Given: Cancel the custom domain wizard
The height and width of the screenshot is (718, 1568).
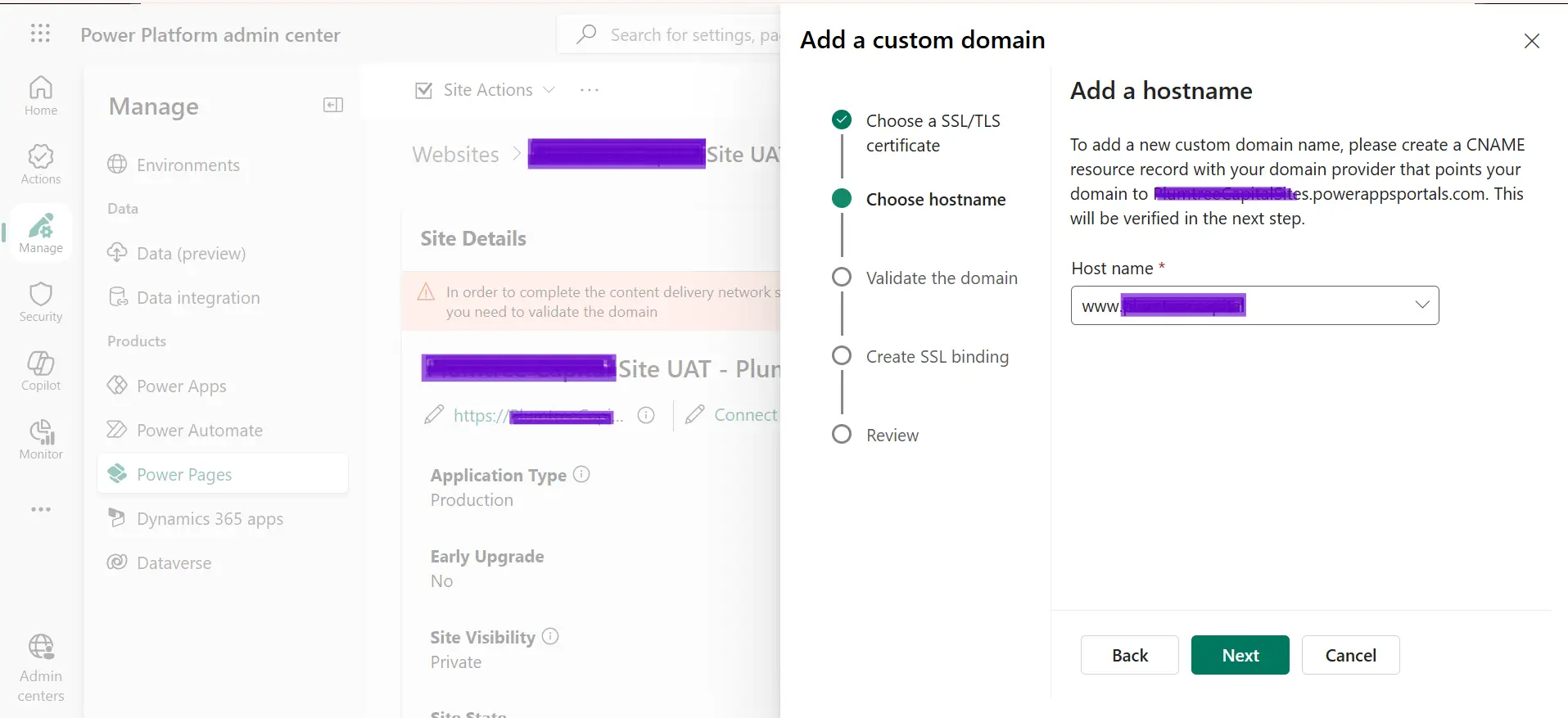Looking at the screenshot, I should (1351, 655).
